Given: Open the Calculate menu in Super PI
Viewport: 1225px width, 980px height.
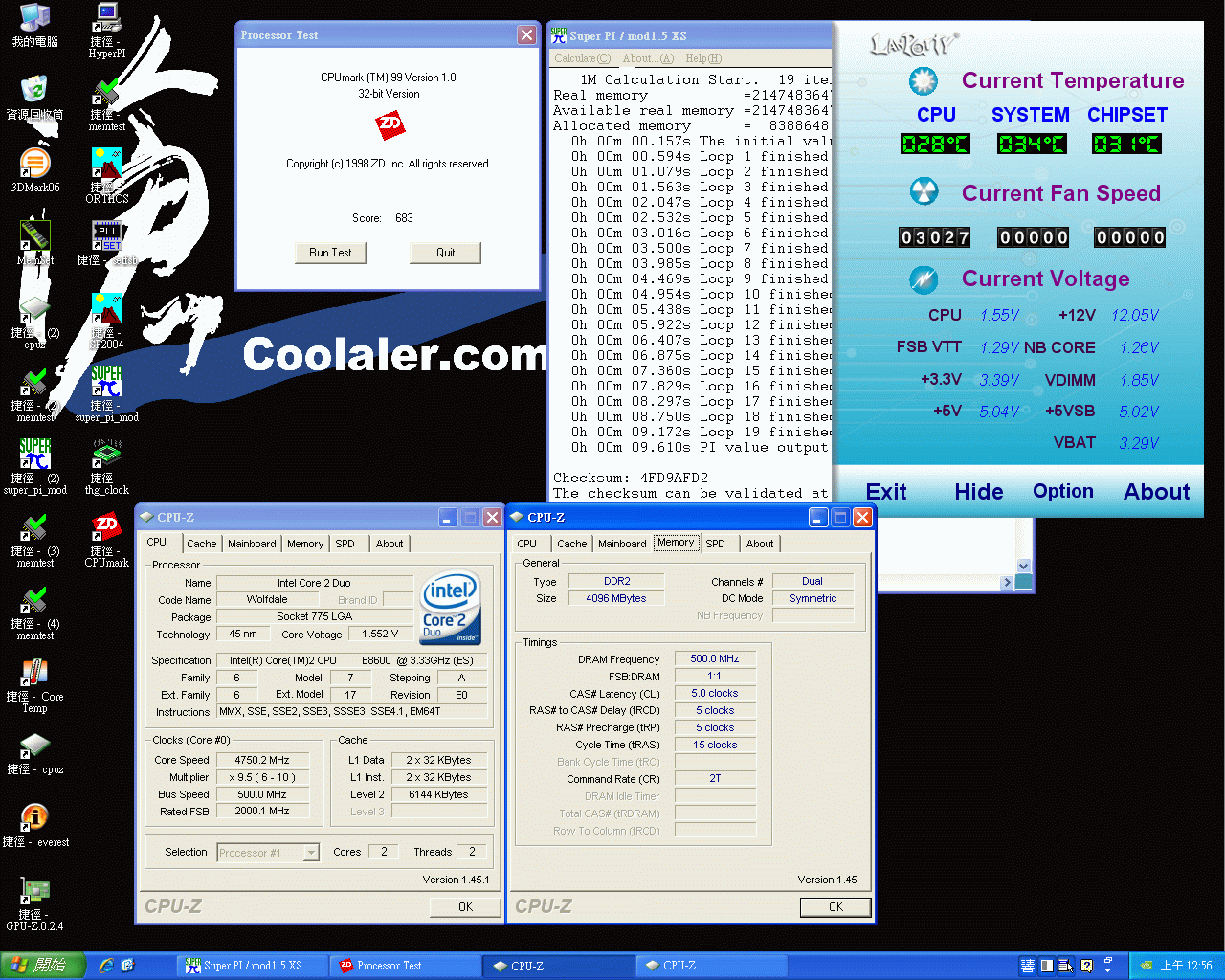Looking at the screenshot, I should coord(582,58).
